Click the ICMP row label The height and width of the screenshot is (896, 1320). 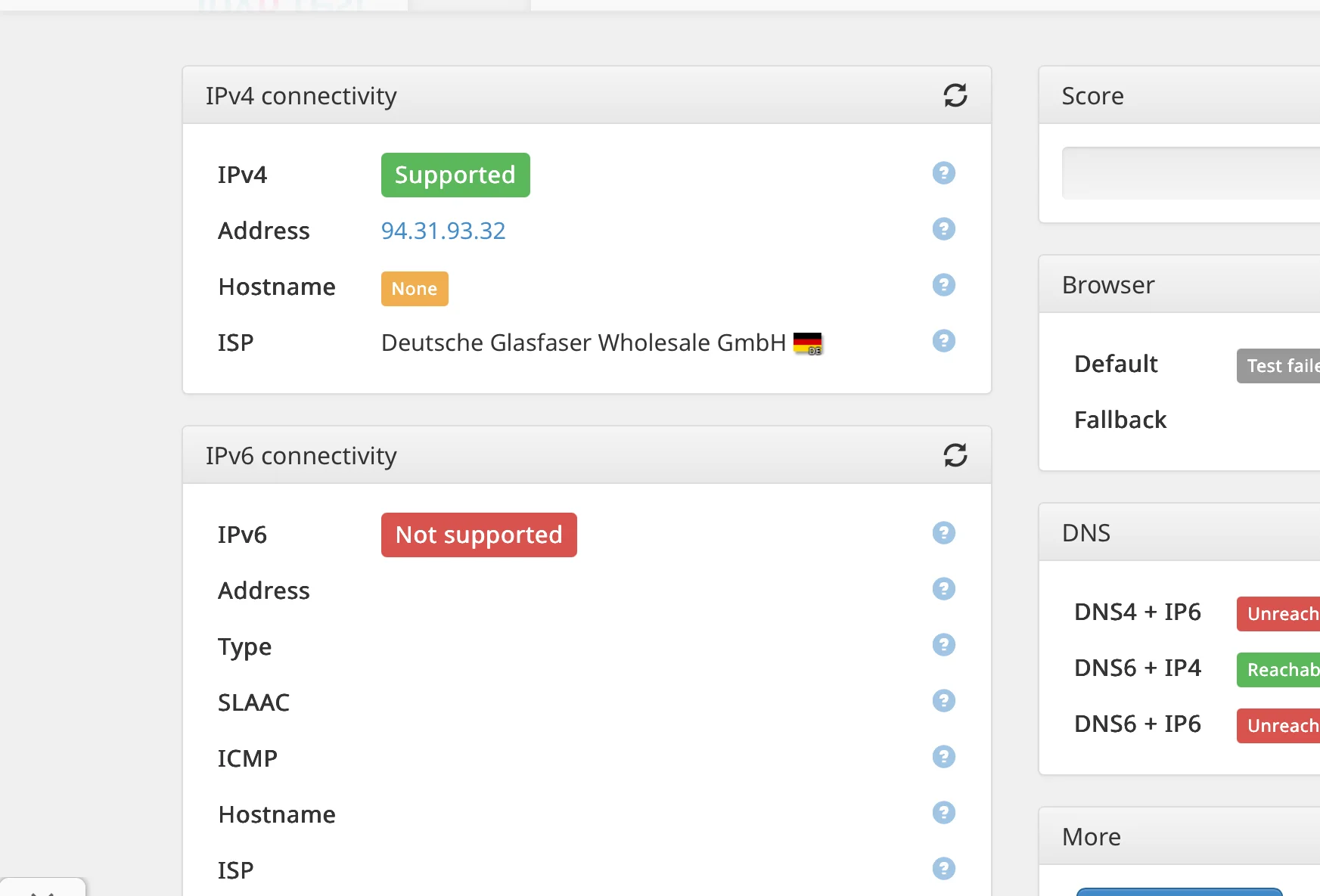(x=247, y=758)
